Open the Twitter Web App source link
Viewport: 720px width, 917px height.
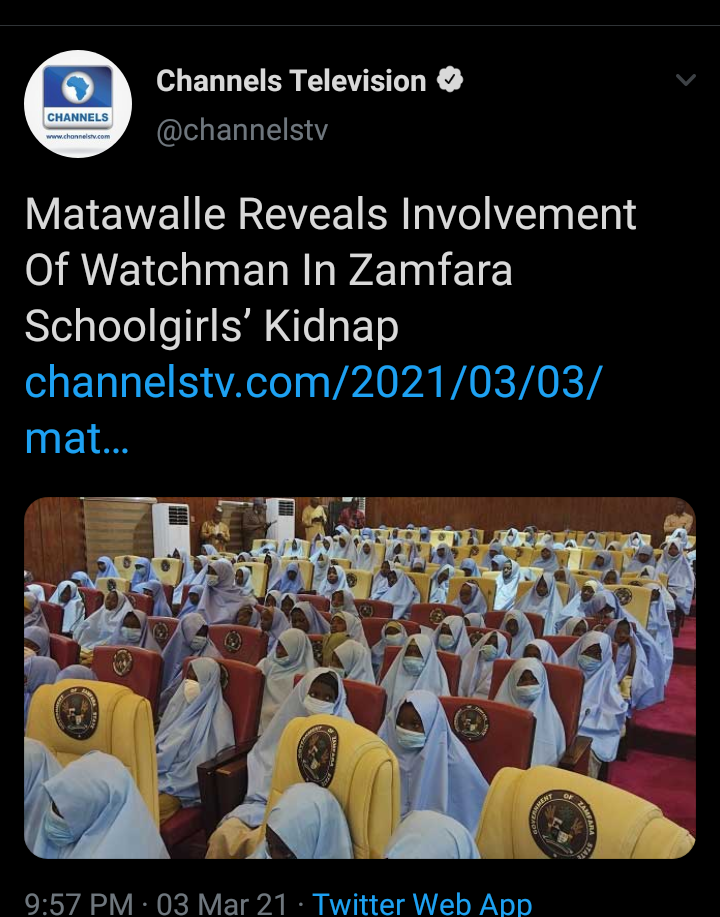(x=422, y=904)
